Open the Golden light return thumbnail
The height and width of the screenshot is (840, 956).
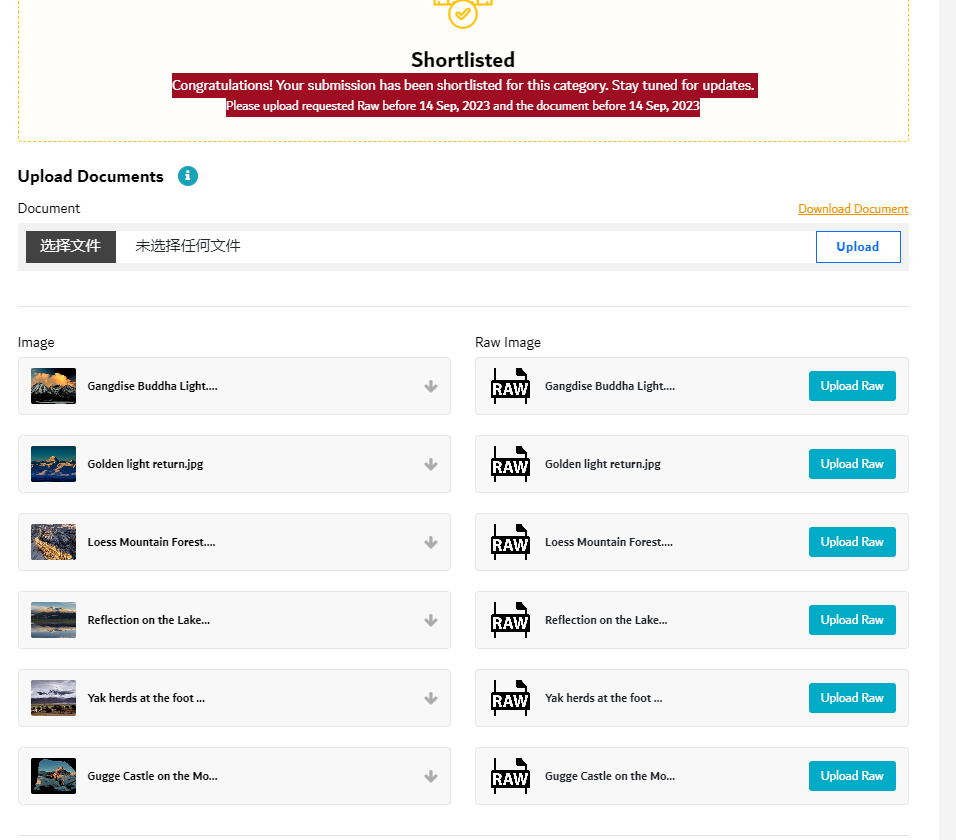54,464
